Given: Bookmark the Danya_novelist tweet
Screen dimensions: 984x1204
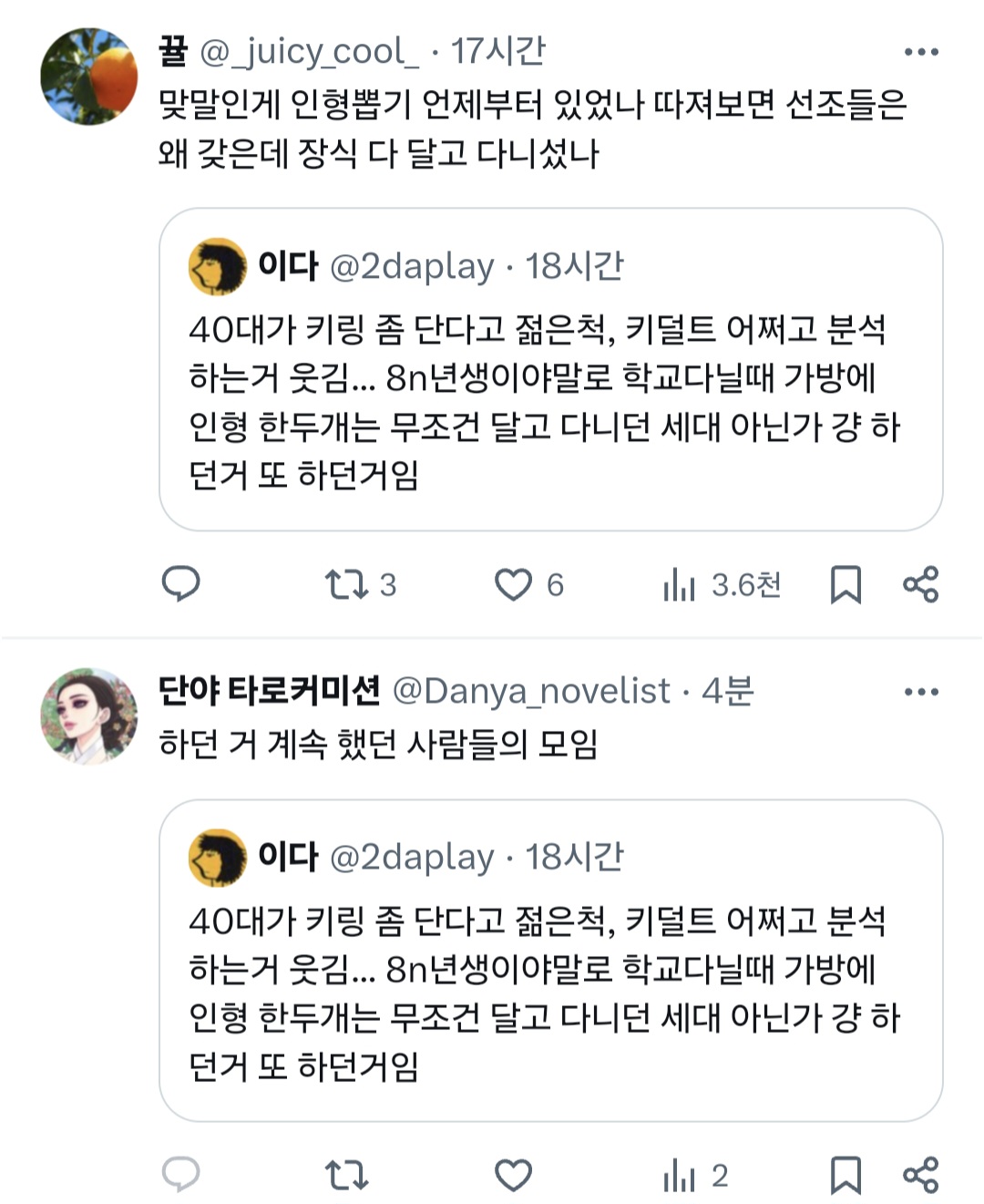Looking at the screenshot, I should [x=846, y=1175].
